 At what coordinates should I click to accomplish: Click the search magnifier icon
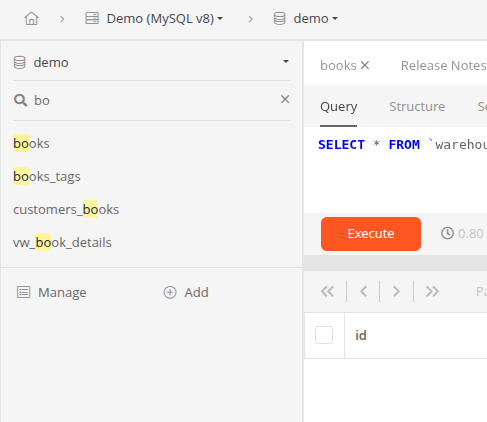[x=20, y=100]
